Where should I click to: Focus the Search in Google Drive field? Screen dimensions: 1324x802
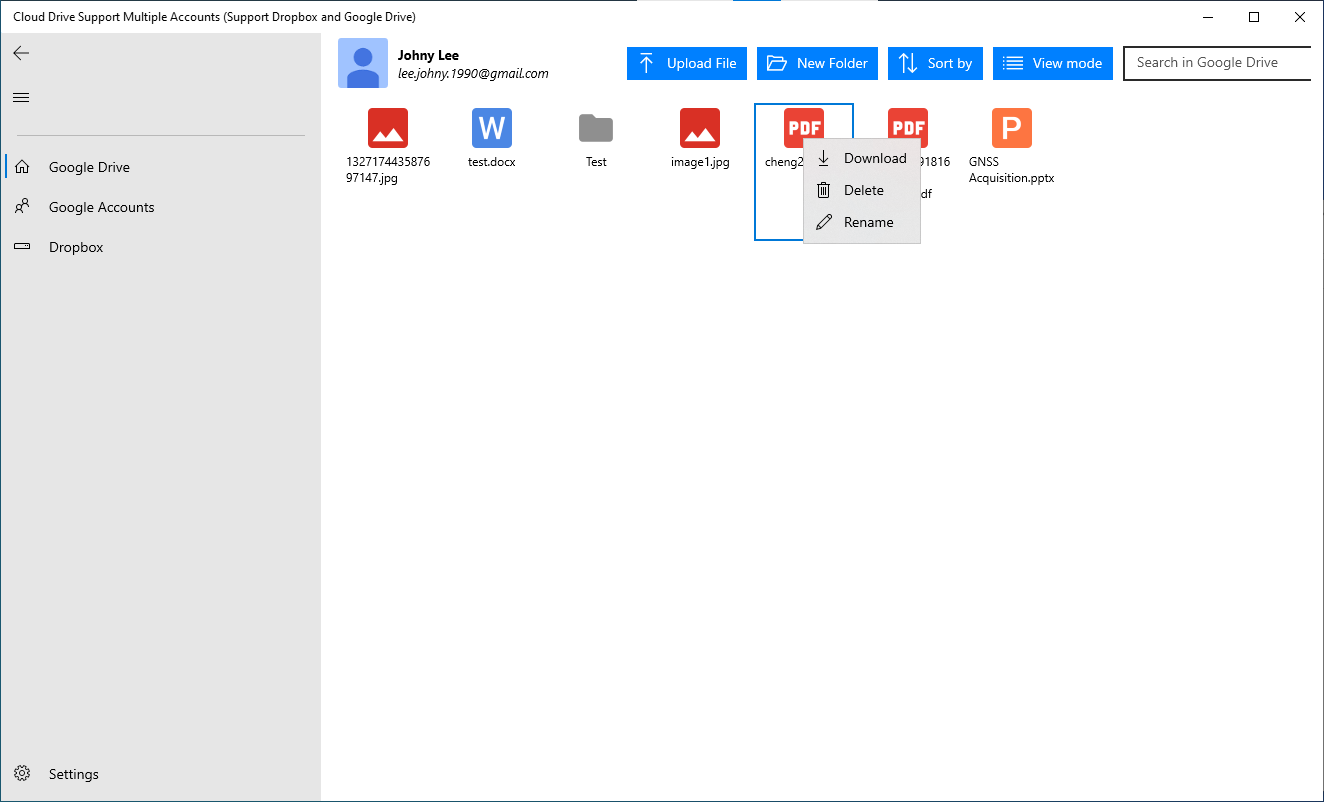1217,62
